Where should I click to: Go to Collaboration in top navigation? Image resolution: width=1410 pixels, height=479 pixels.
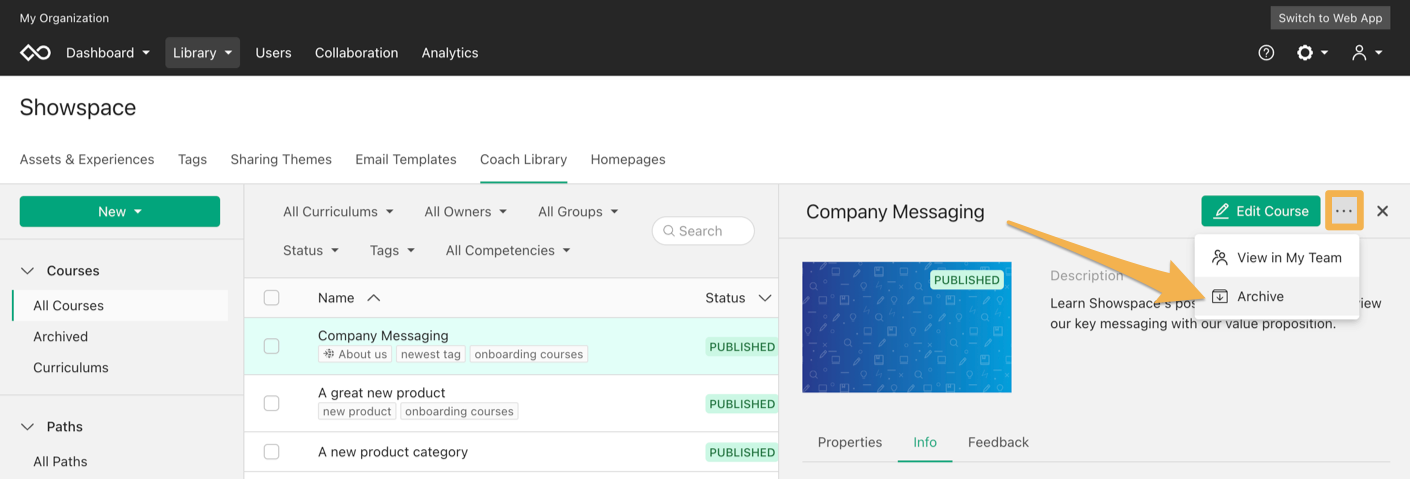click(356, 53)
